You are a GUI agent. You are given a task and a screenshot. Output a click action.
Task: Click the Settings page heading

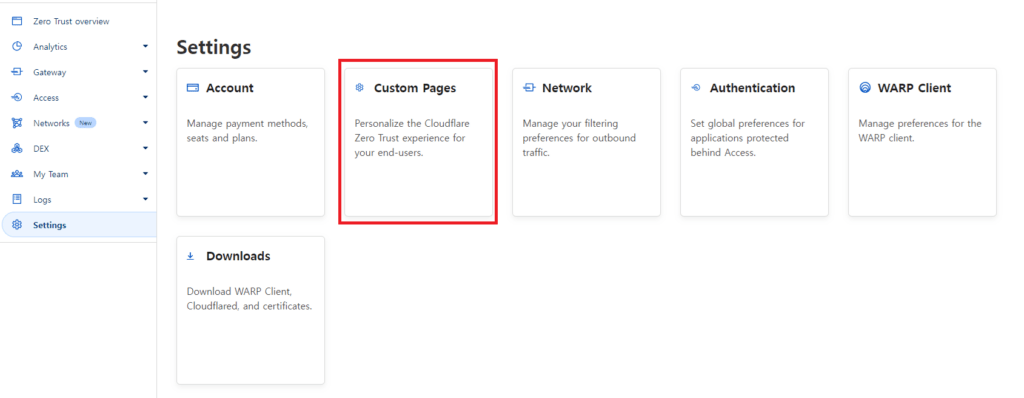[x=214, y=48]
